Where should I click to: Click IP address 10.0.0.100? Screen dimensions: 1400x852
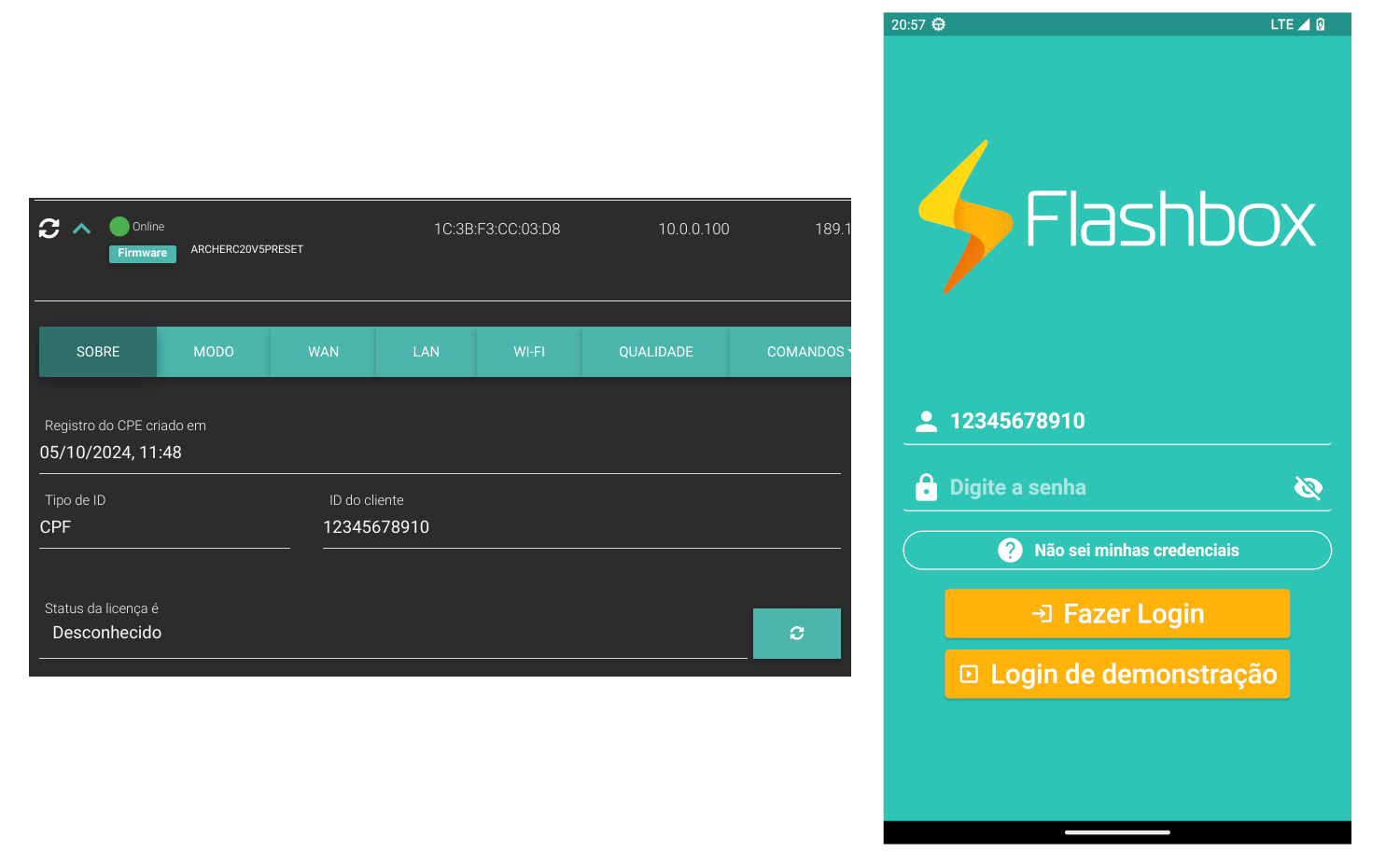tap(694, 229)
